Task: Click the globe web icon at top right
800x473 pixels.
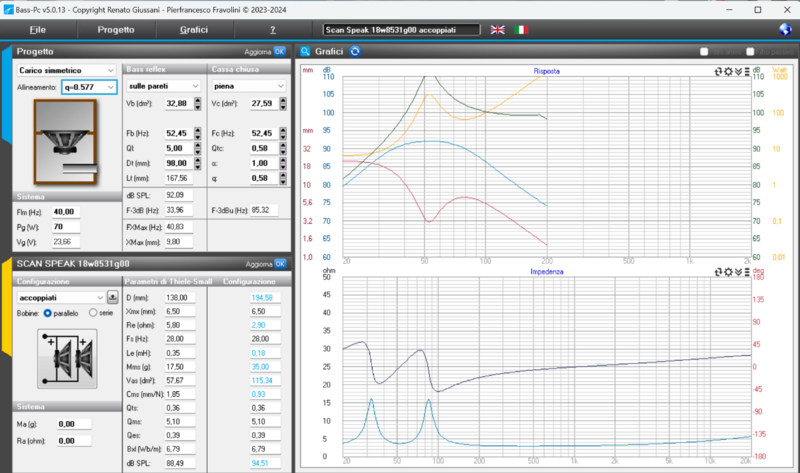Action: pos(785,30)
